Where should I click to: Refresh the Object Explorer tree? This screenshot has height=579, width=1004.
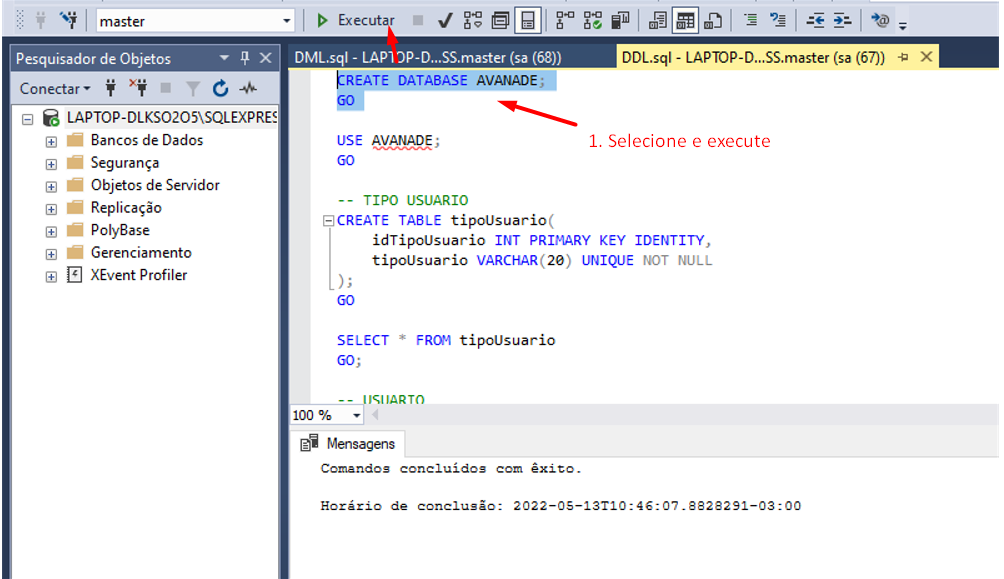(220, 88)
